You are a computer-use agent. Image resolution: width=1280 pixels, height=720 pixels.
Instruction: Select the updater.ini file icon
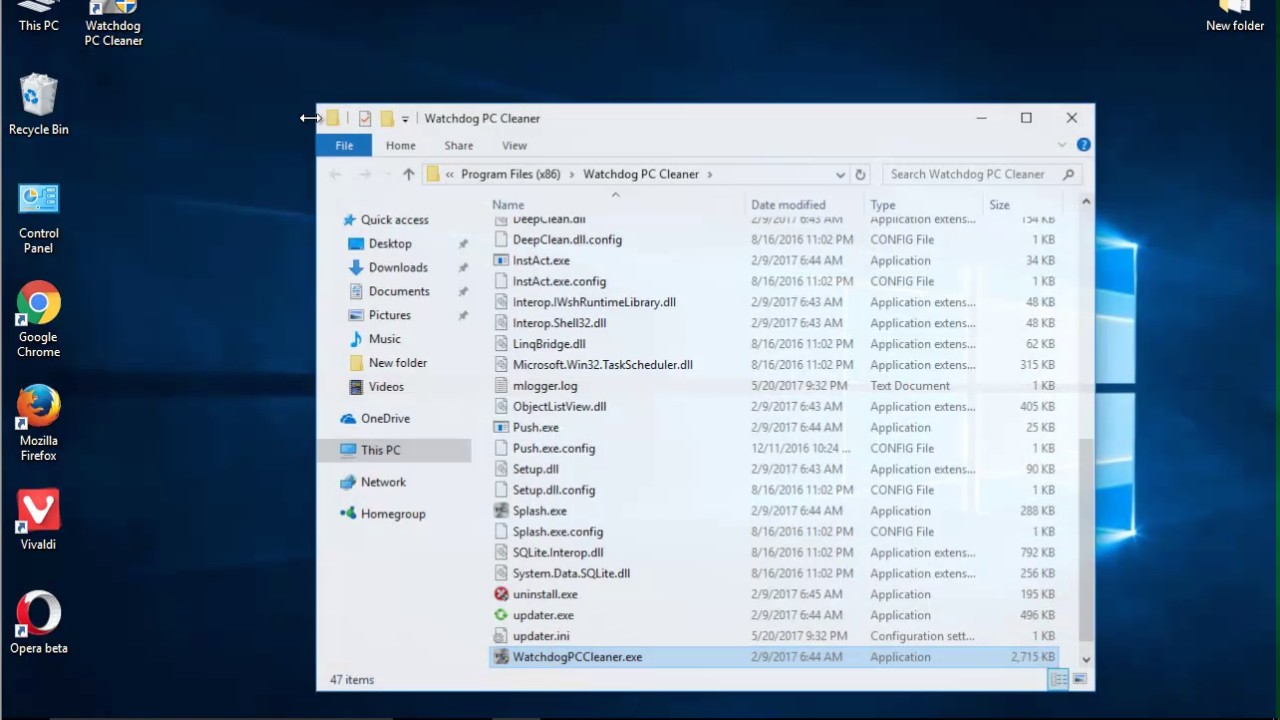coord(501,636)
